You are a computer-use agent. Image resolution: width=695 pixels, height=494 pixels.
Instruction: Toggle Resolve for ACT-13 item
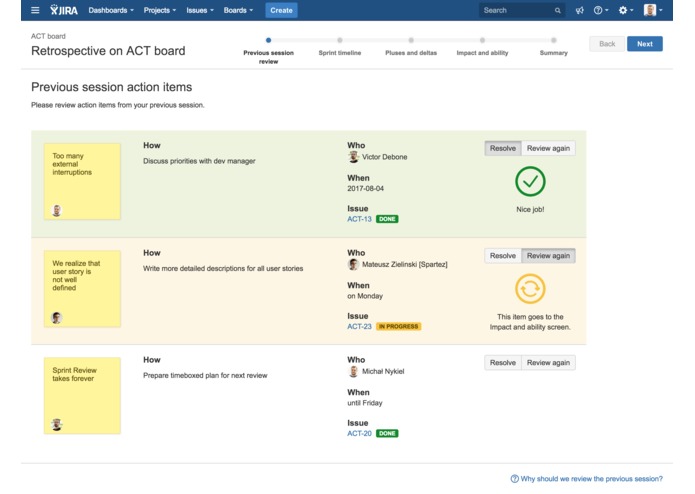(x=503, y=148)
